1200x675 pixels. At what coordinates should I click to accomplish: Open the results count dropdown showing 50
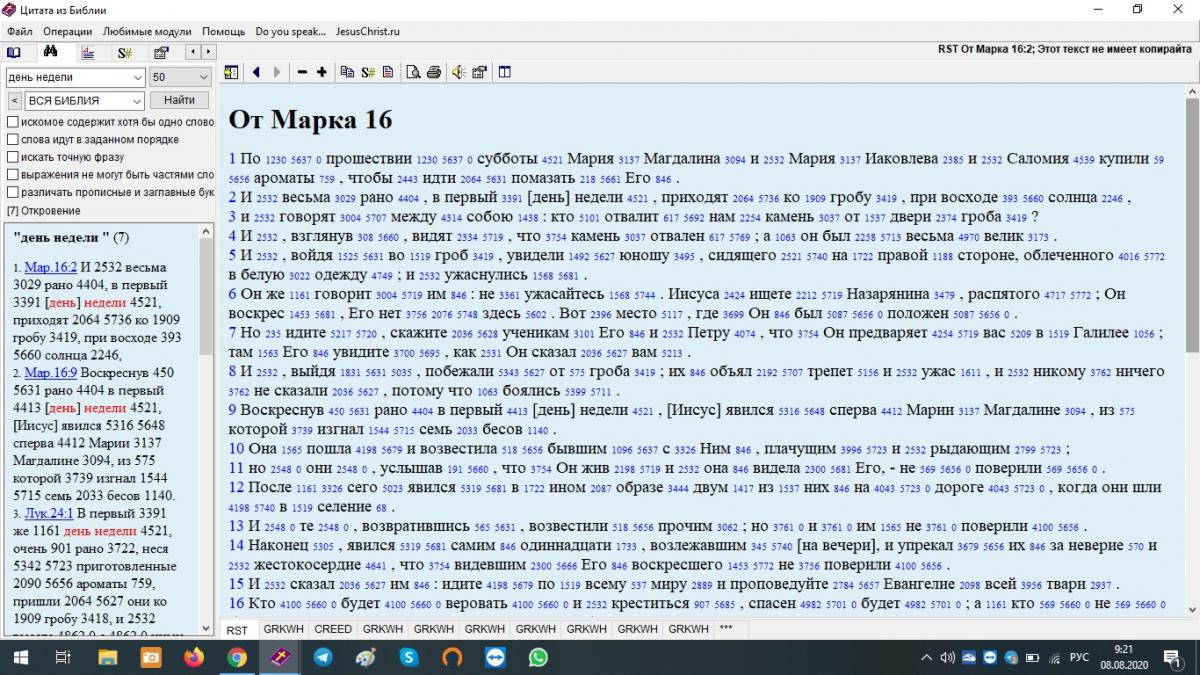pos(201,77)
